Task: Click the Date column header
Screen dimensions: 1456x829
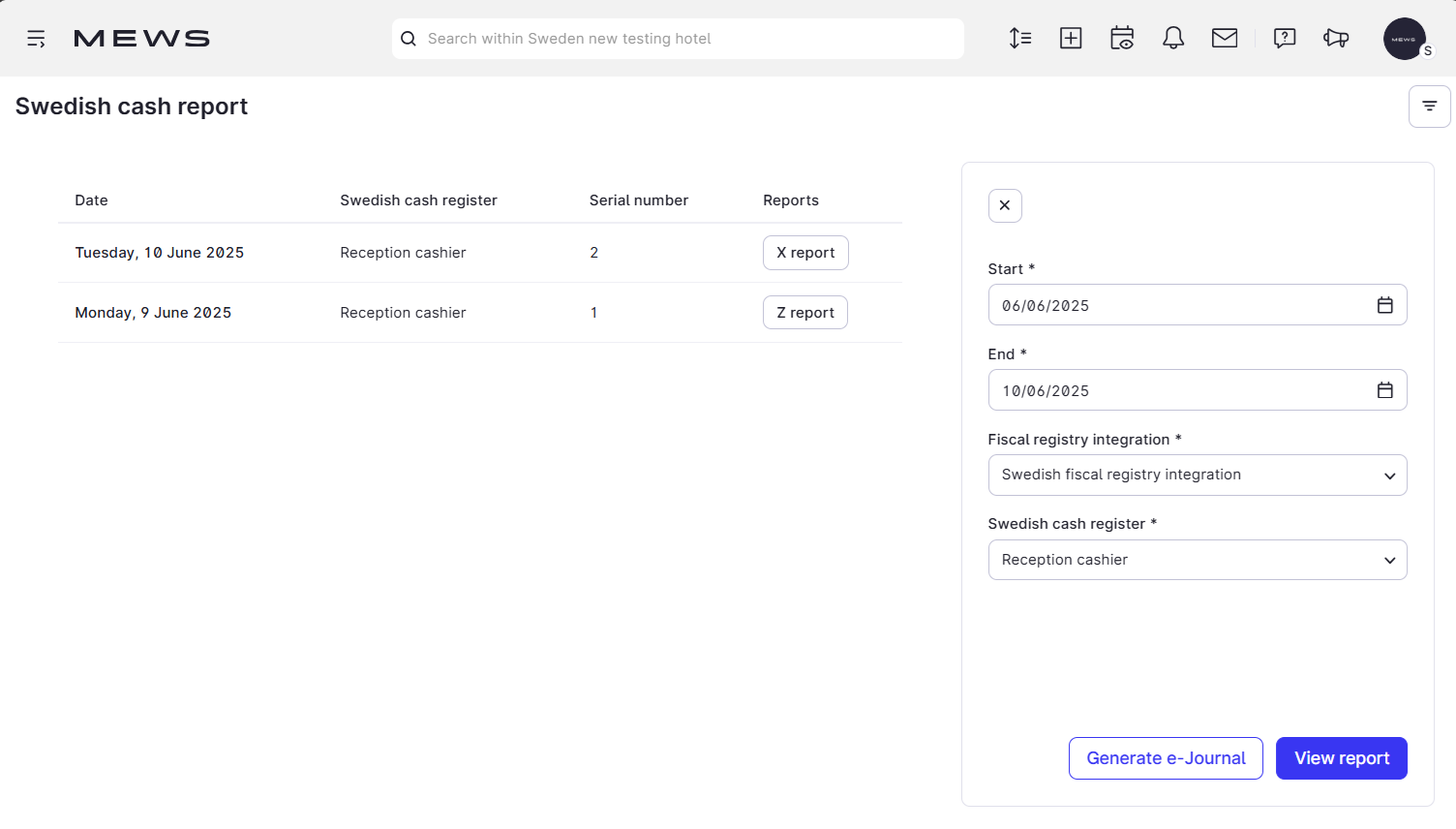Action: [x=92, y=200]
